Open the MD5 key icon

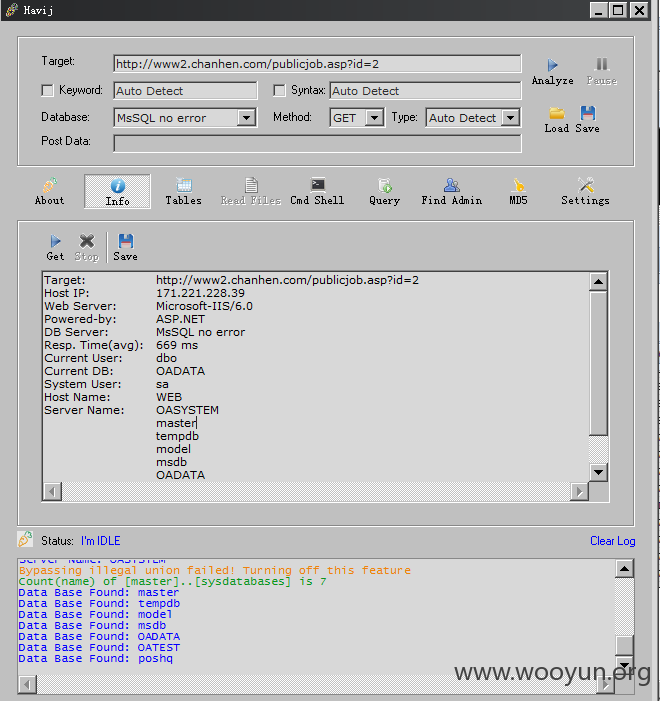tap(518, 185)
